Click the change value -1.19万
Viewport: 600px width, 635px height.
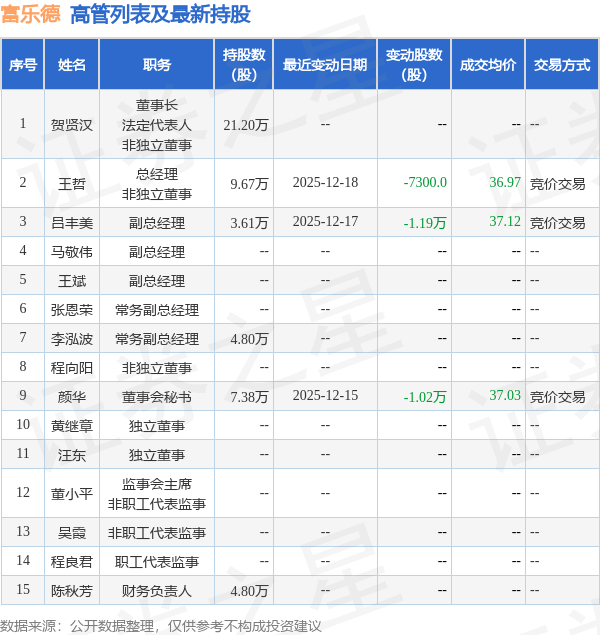tap(425, 223)
